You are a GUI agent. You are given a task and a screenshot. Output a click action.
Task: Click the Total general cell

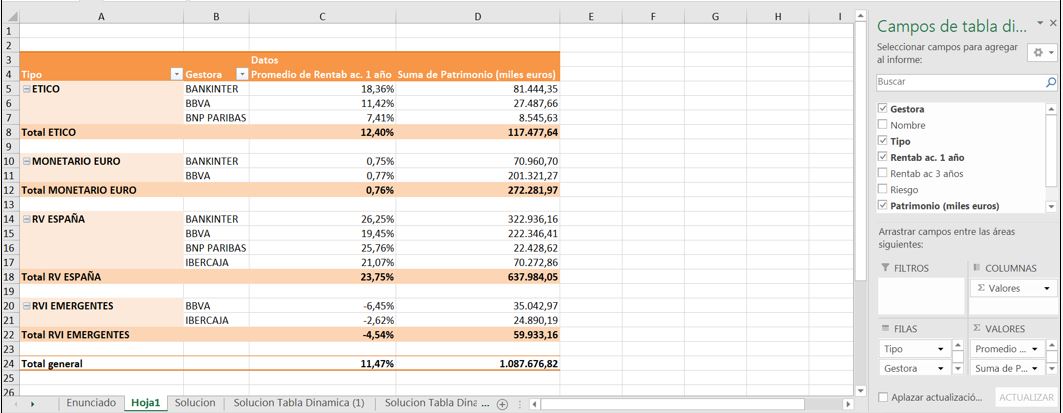click(101, 363)
